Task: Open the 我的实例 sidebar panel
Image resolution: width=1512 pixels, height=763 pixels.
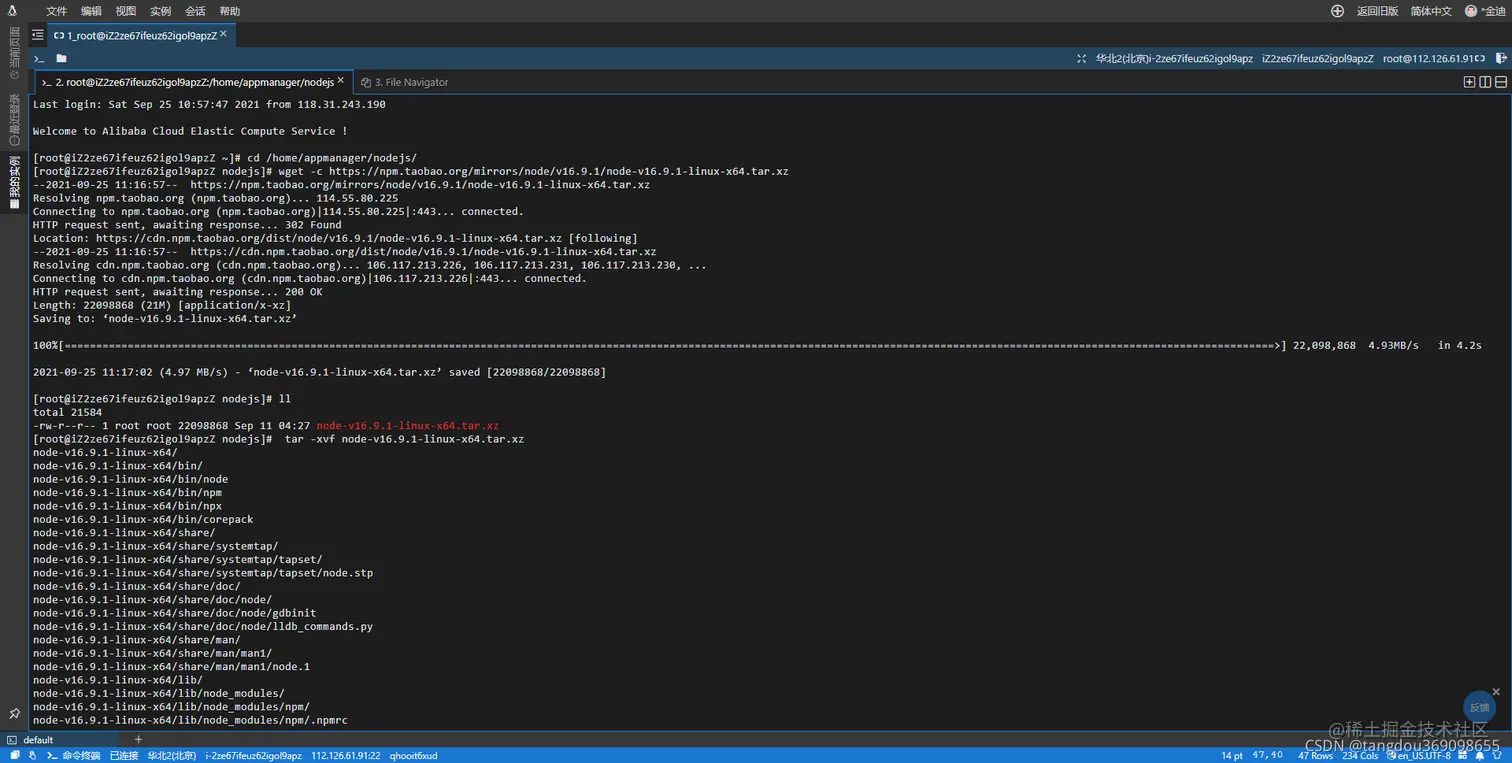Action: (x=14, y=183)
